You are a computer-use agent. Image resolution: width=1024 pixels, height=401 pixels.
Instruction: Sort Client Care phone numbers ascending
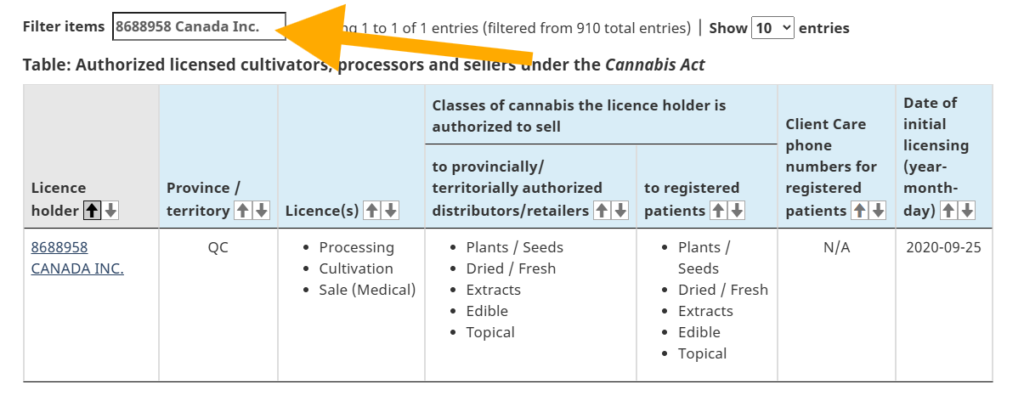click(860, 211)
